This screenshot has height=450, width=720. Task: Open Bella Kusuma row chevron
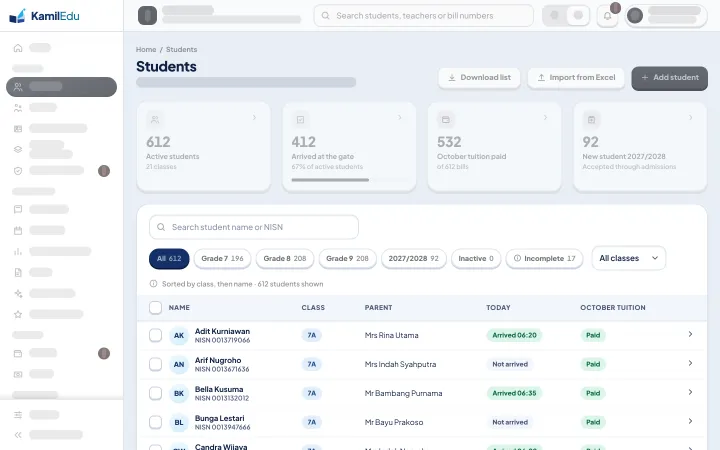point(690,392)
